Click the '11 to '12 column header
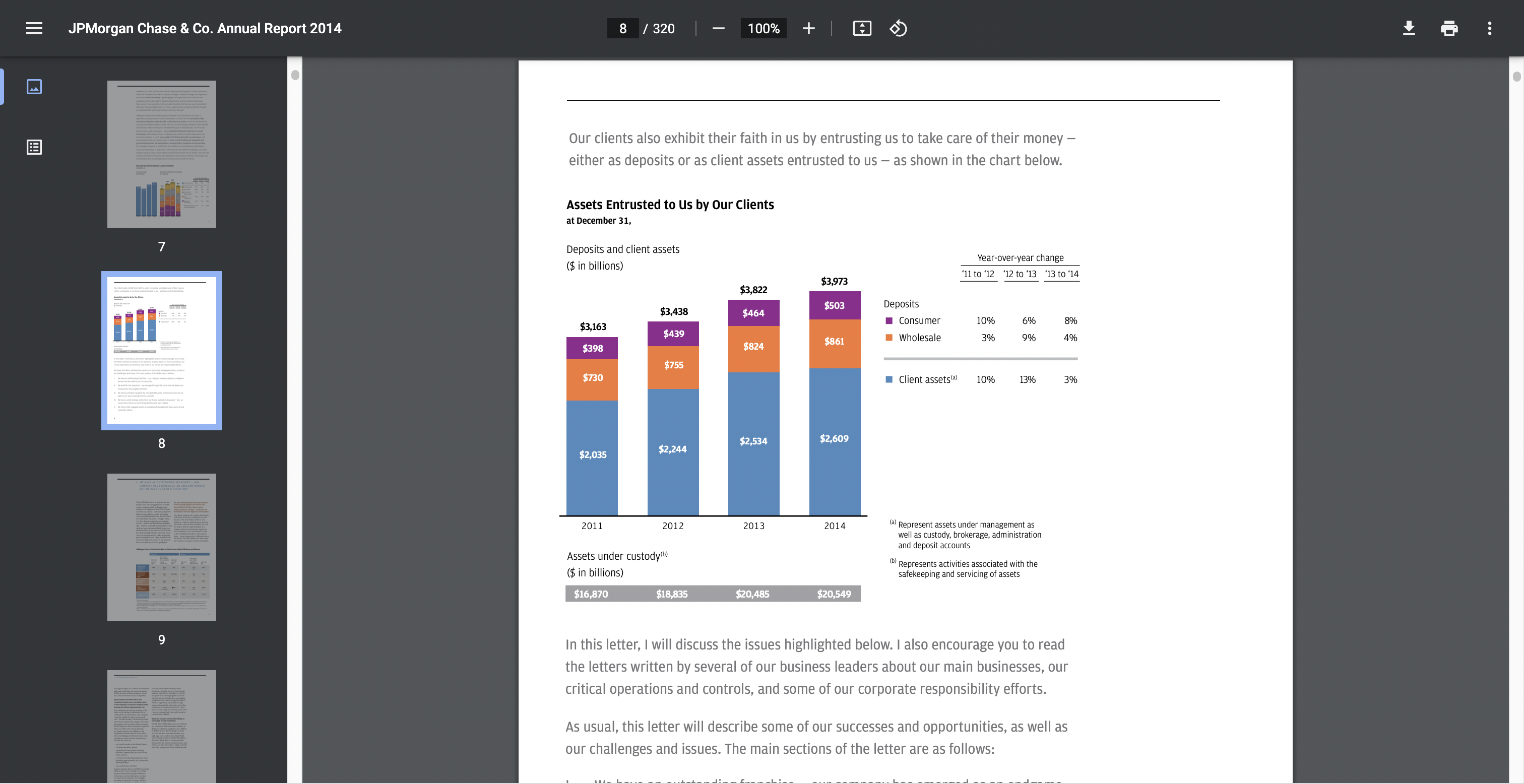 [x=978, y=274]
